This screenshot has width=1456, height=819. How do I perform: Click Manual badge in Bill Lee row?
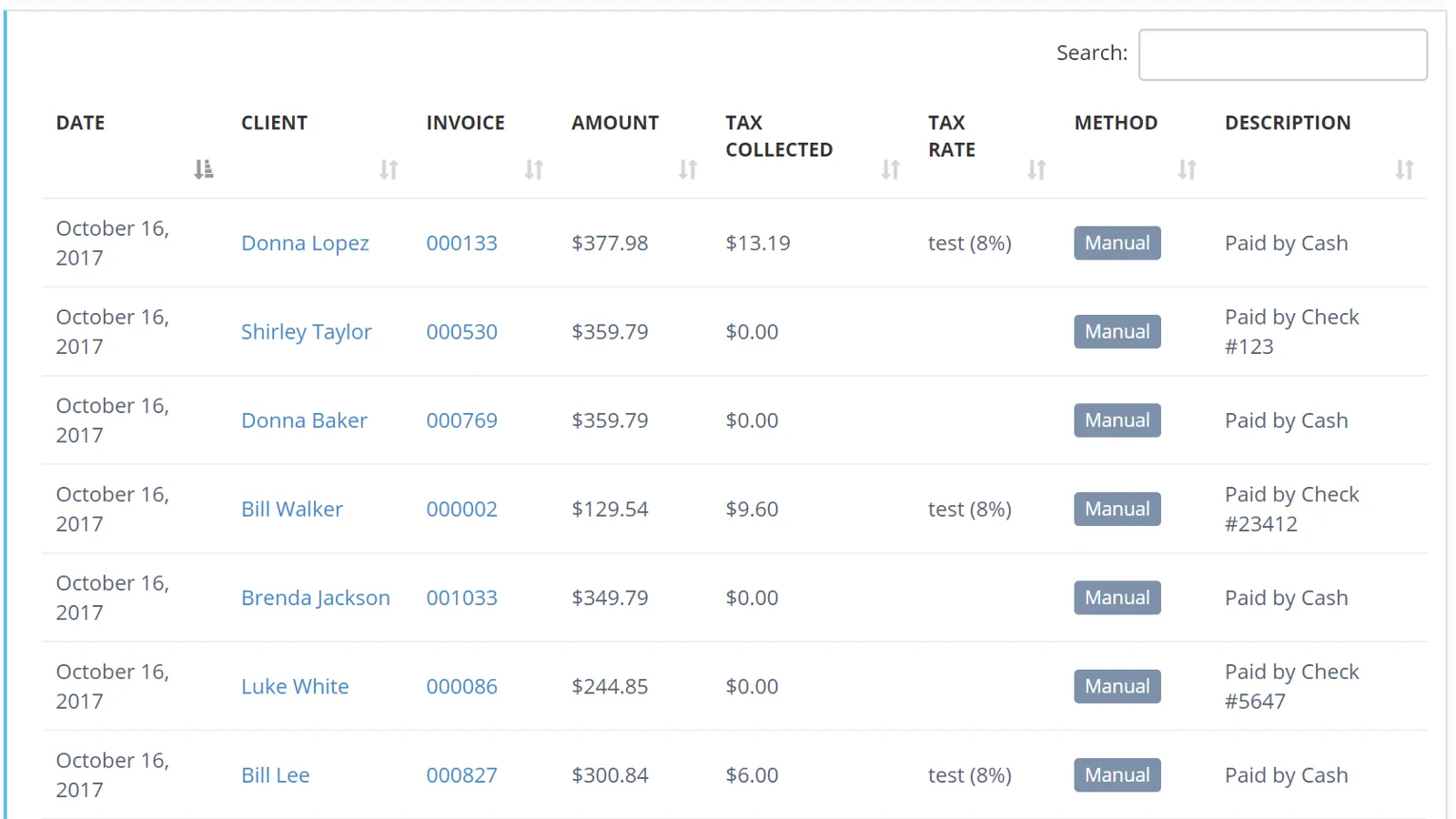click(1117, 775)
